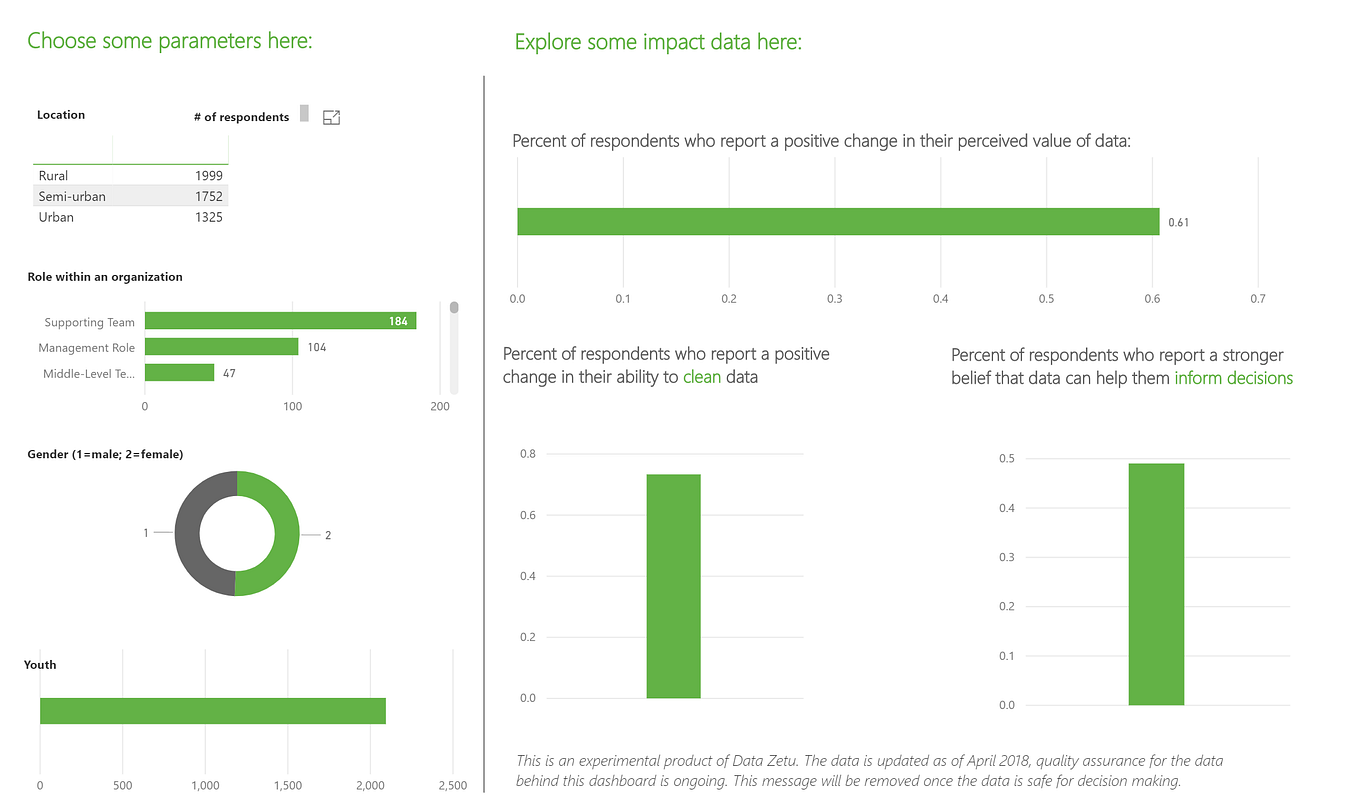This screenshot has height=800, width=1358.
Task: Select the clean data ability column bar
Action: (x=673, y=586)
